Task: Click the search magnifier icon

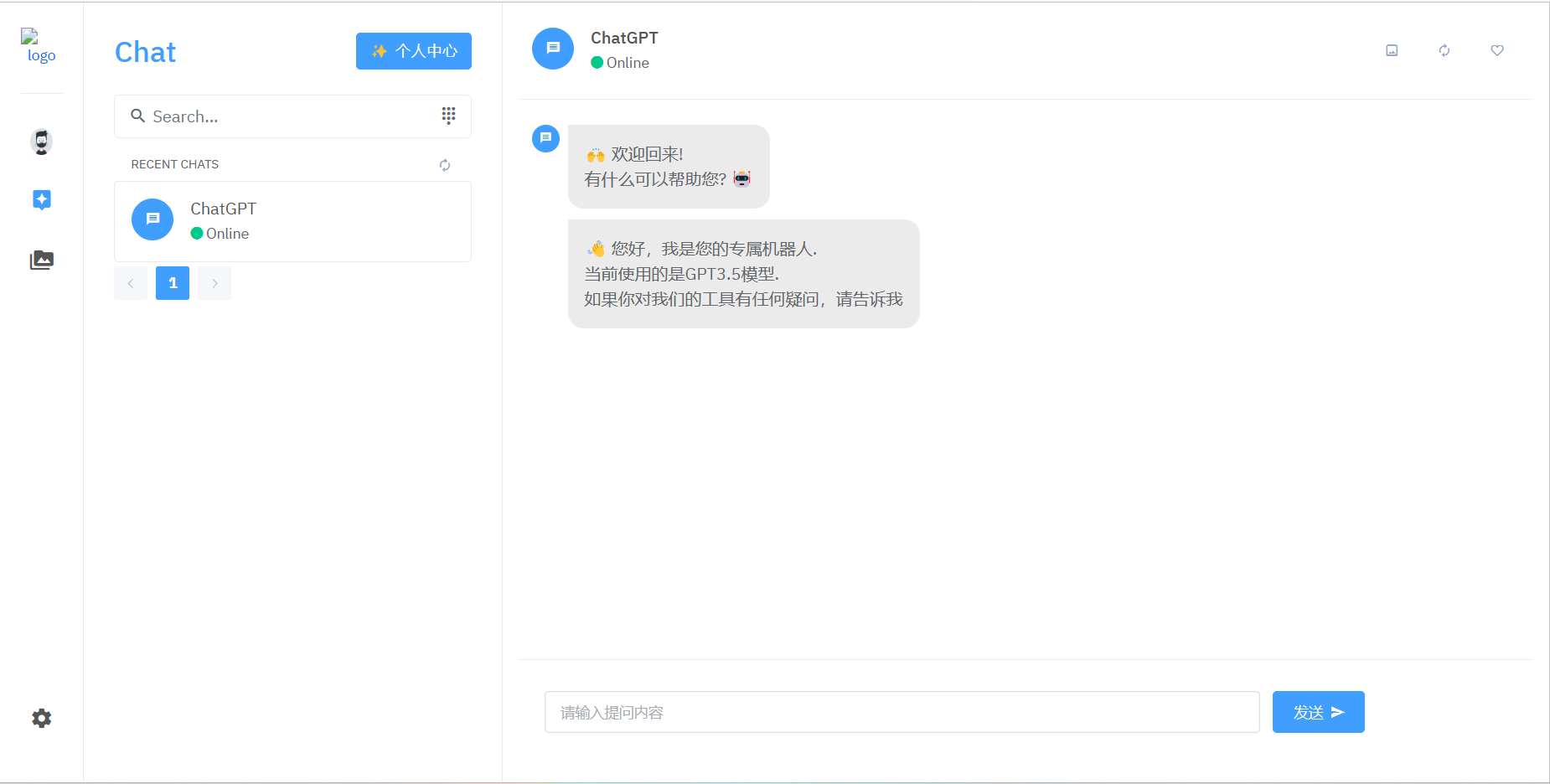Action: (138, 116)
